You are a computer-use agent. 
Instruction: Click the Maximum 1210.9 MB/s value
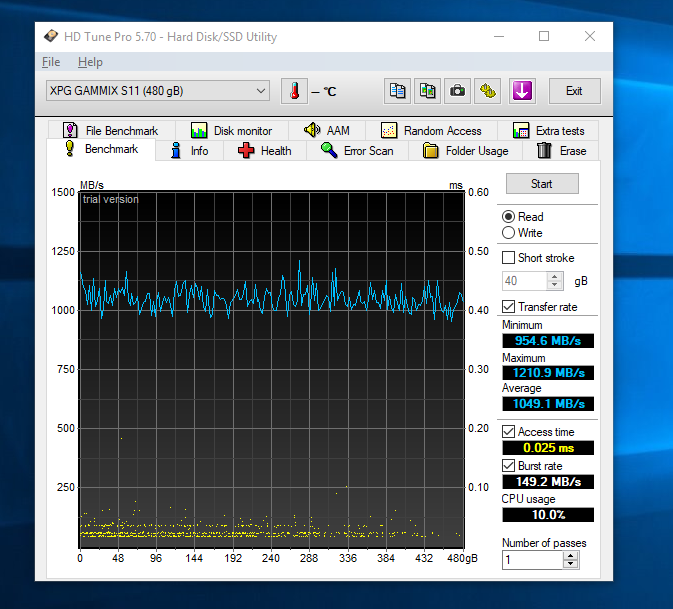pos(548,373)
